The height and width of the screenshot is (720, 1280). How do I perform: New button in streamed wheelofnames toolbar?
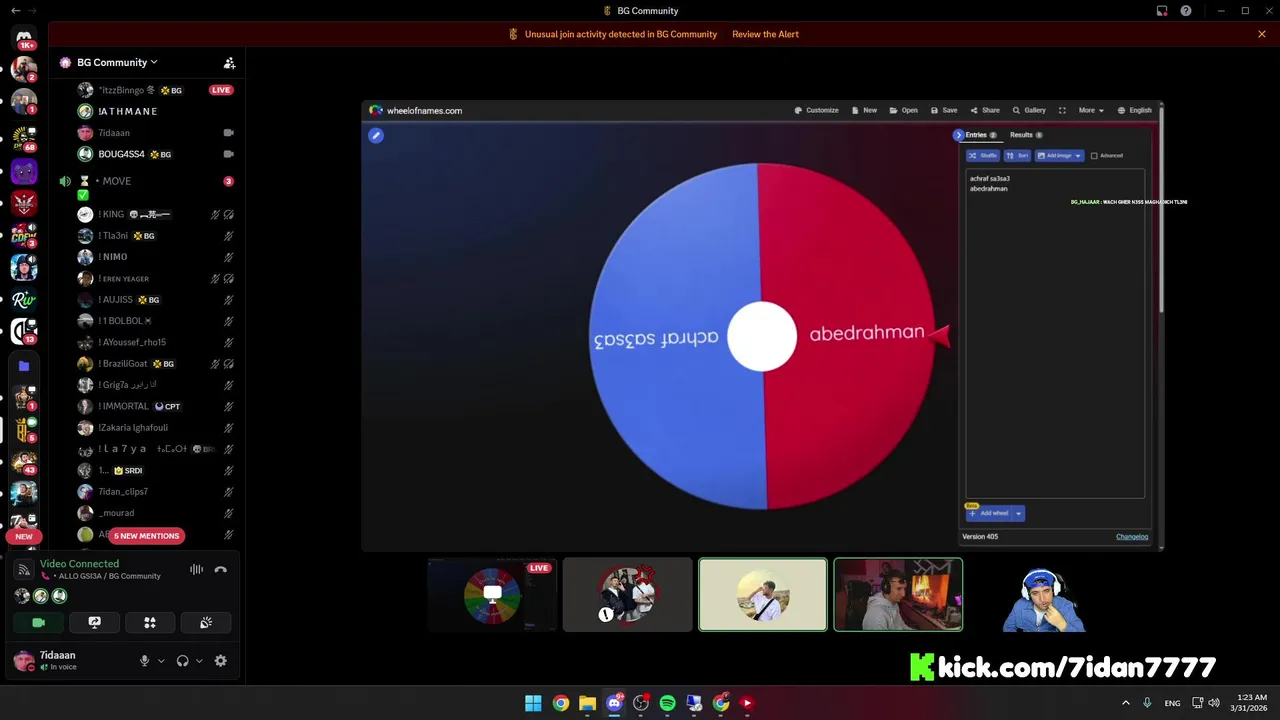[x=864, y=110]
